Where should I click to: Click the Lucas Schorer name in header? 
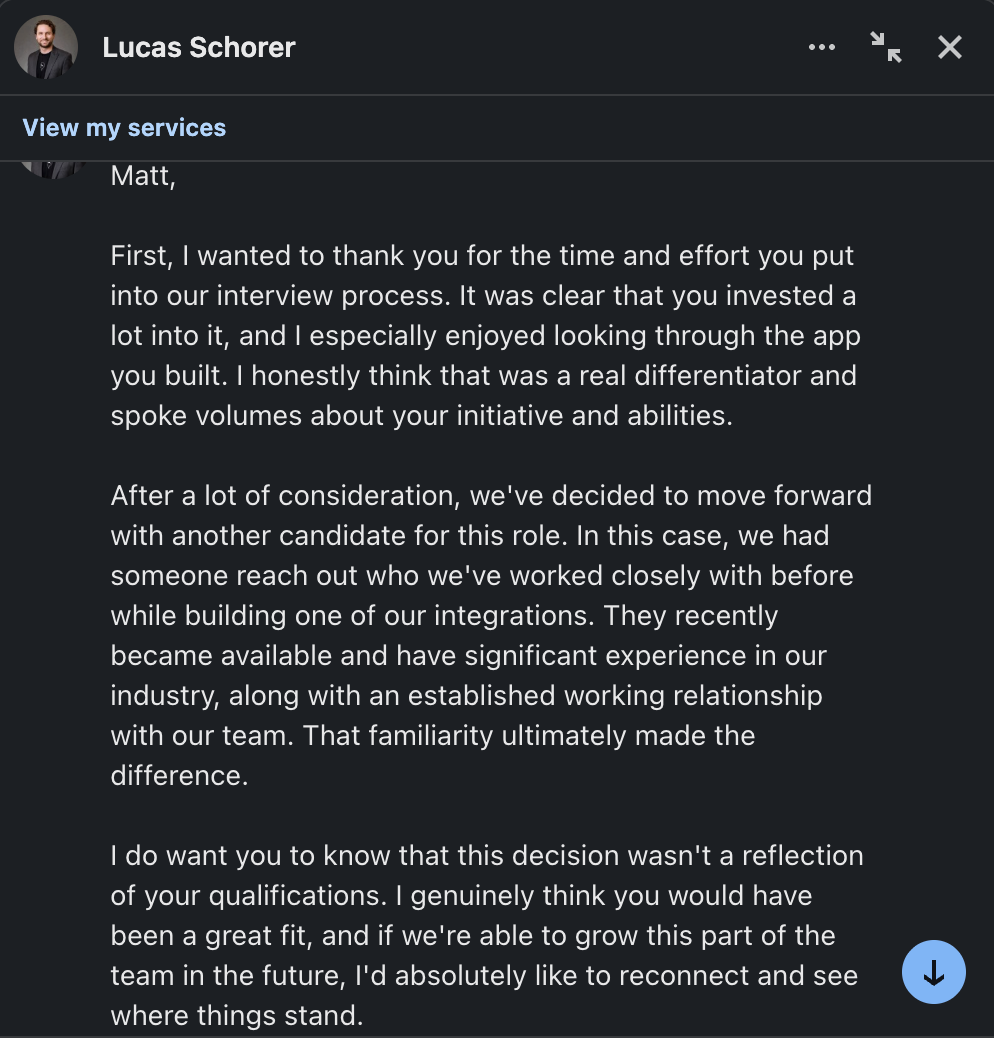199,48
